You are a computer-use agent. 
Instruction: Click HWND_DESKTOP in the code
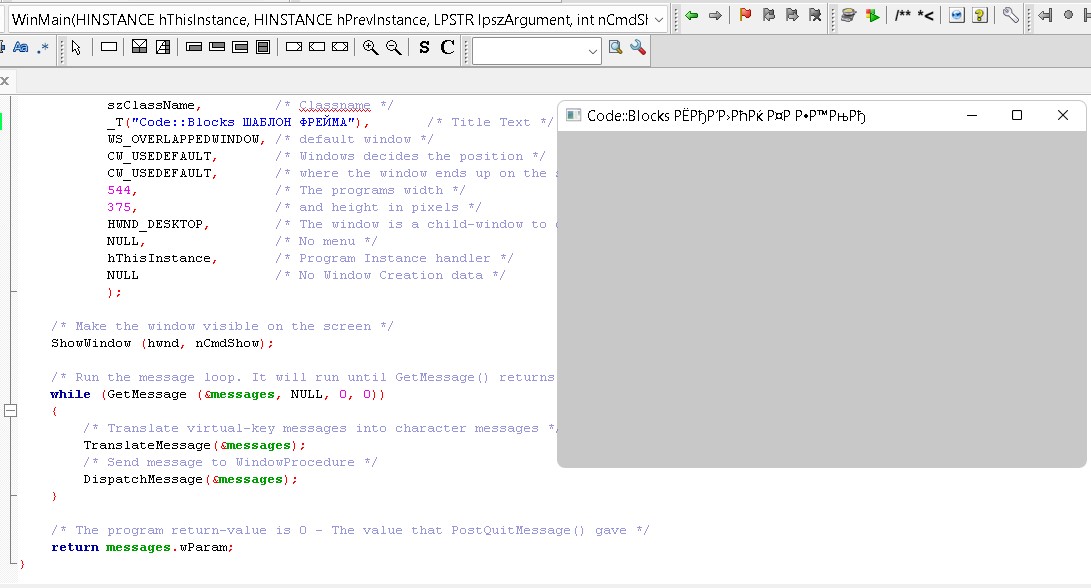(155, 224)
